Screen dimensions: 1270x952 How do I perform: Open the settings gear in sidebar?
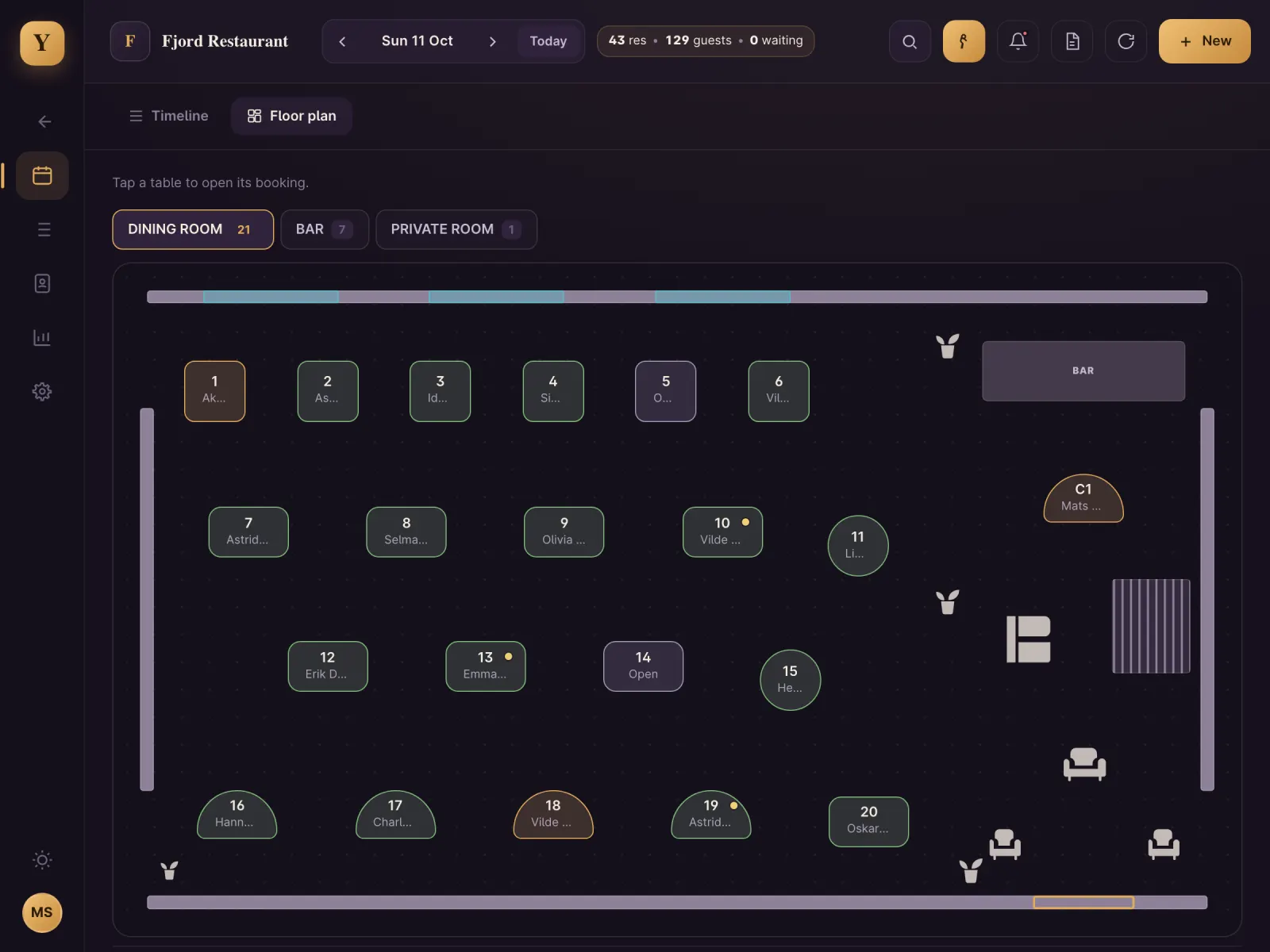coord(42,391)
